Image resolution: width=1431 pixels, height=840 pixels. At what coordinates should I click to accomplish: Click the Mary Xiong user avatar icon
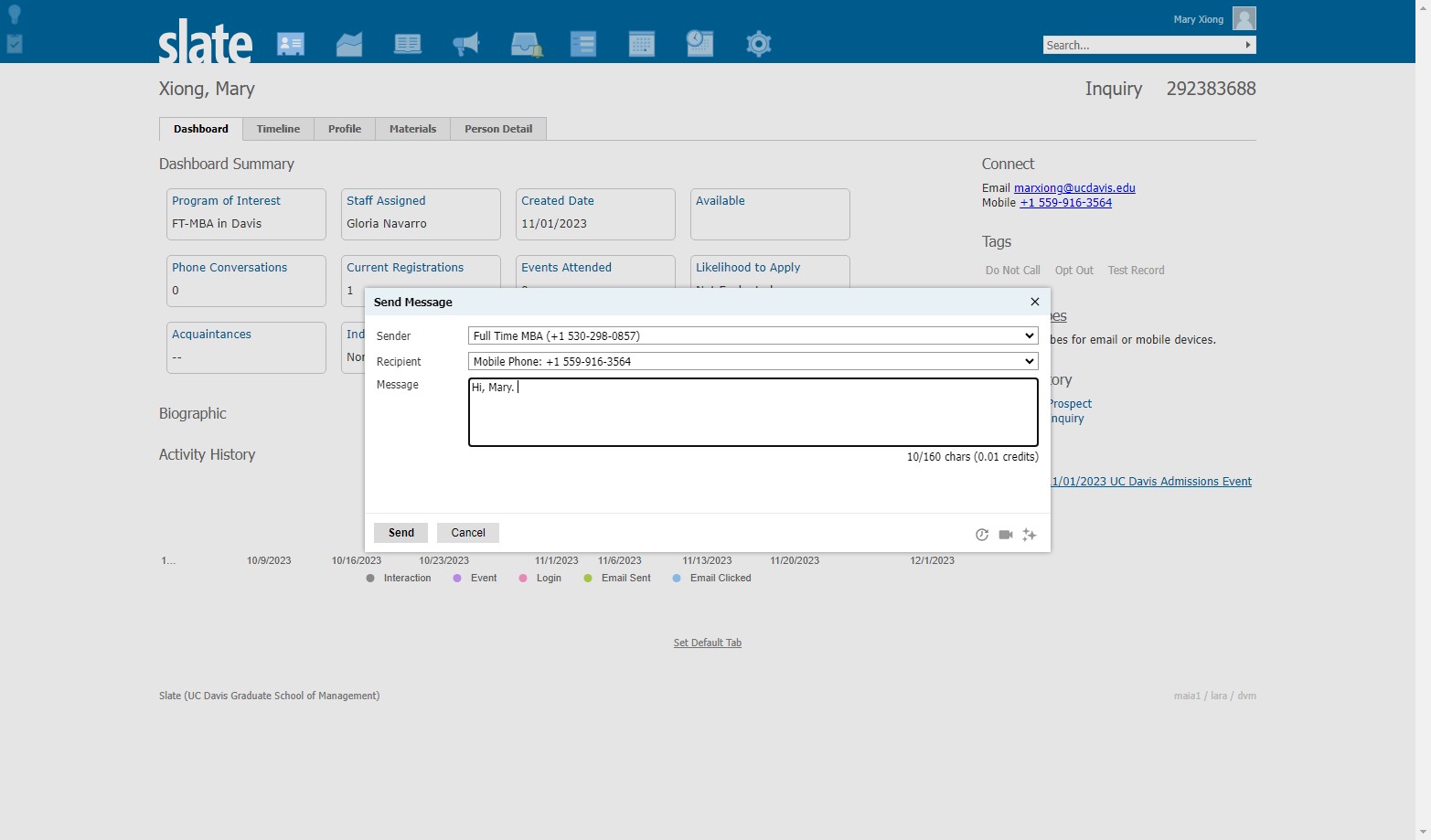[x=1244, y=18]
